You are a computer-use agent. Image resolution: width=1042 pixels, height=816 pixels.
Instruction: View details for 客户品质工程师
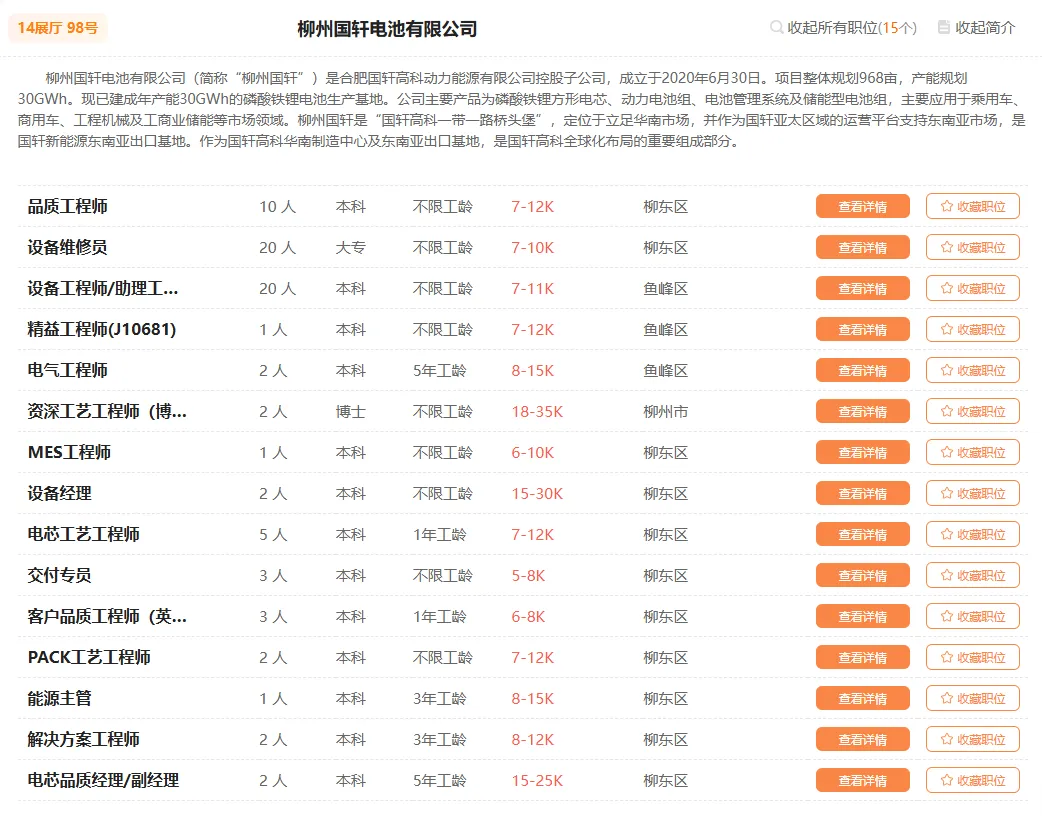click(x=863, y=617)
